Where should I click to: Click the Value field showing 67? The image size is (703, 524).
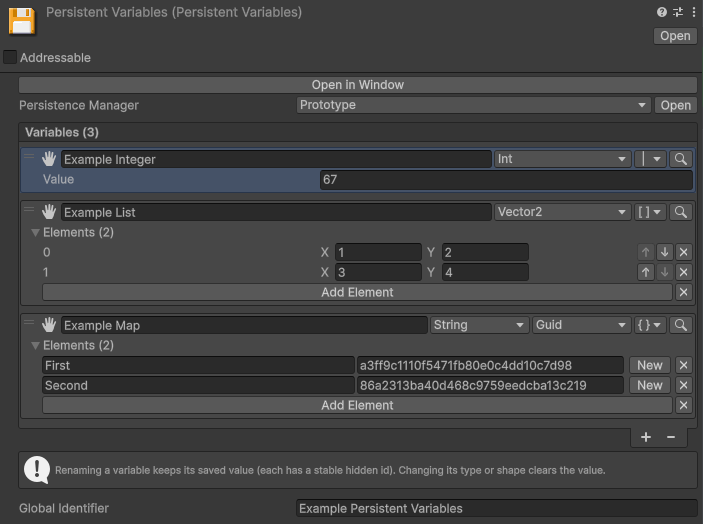(x=507, y=179)
